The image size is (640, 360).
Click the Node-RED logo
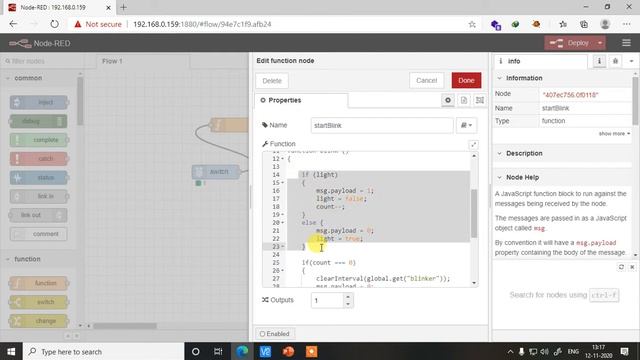(40, 43)
